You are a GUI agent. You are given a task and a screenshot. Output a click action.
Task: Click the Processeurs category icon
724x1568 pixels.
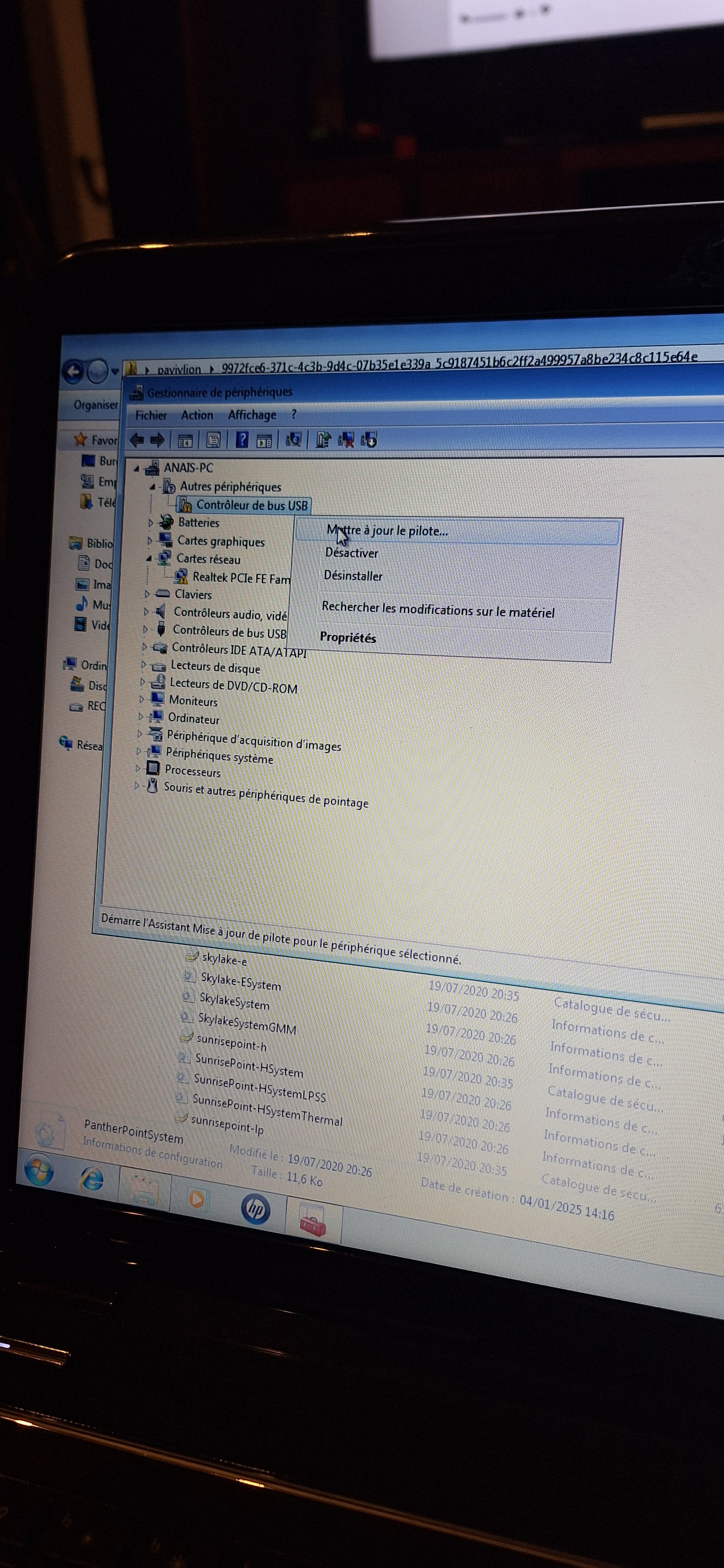click(153, 768)
